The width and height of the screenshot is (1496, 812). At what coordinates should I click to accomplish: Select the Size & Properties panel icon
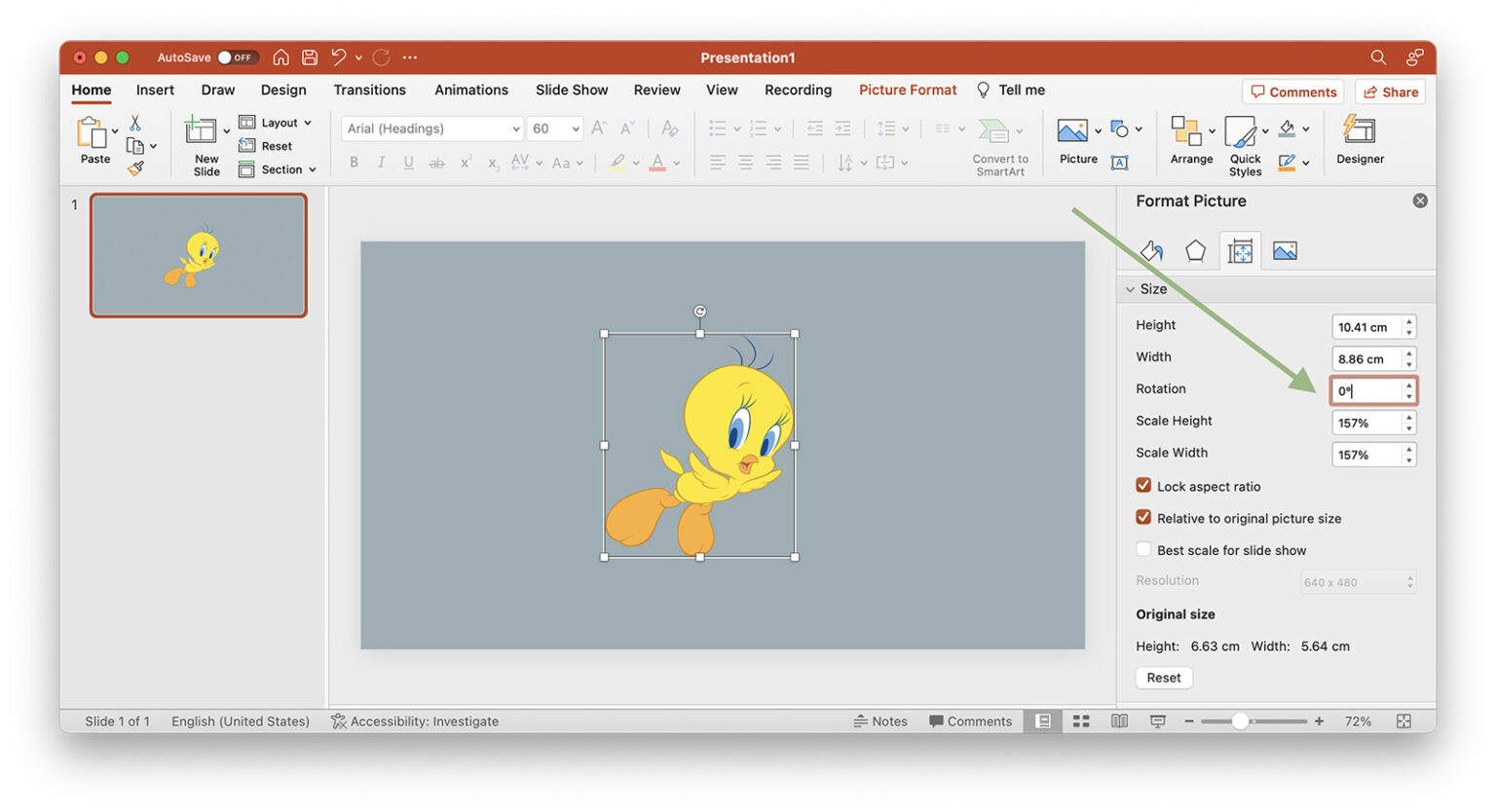pos(1241,250)
